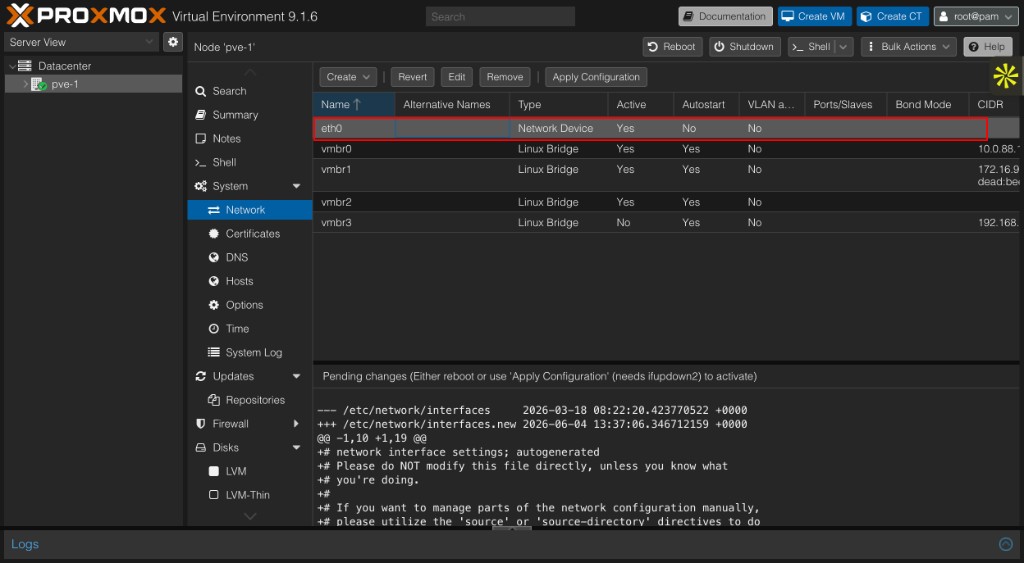The image size is (1024, 563).
Task: Collapse the Updates section arrow
Action: [296, 376]
